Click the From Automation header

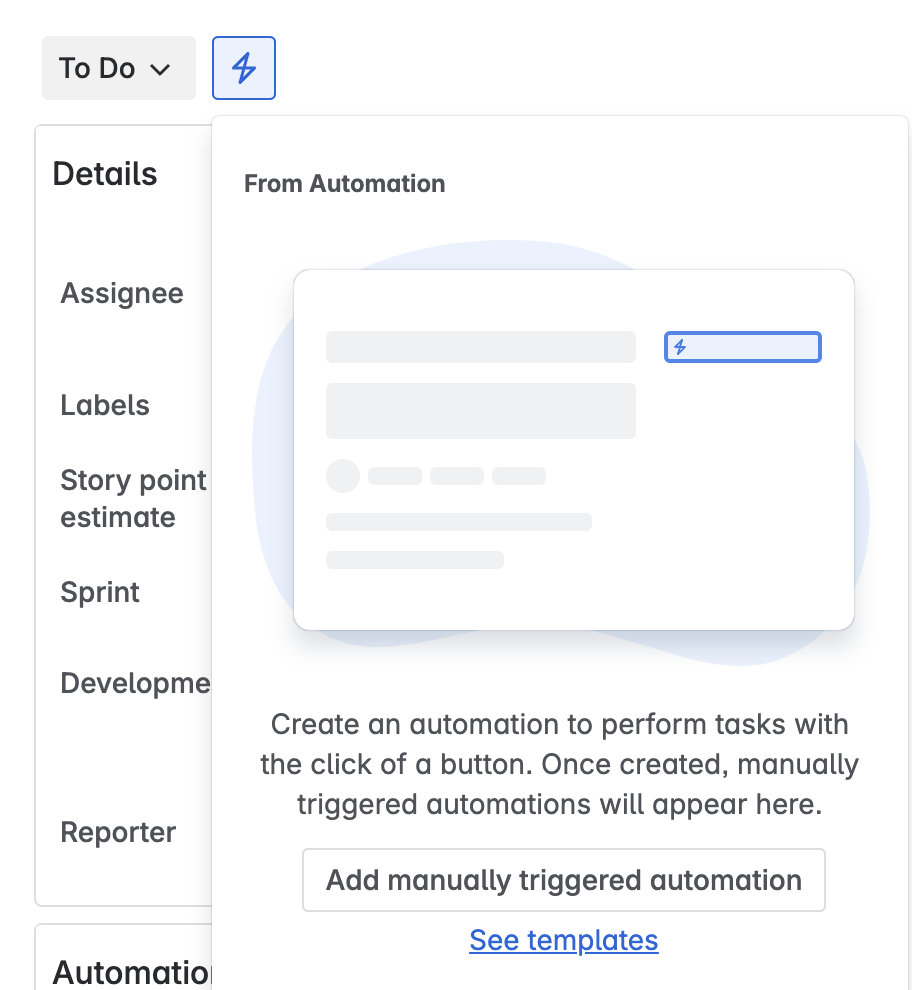click(x=344, y=183)
